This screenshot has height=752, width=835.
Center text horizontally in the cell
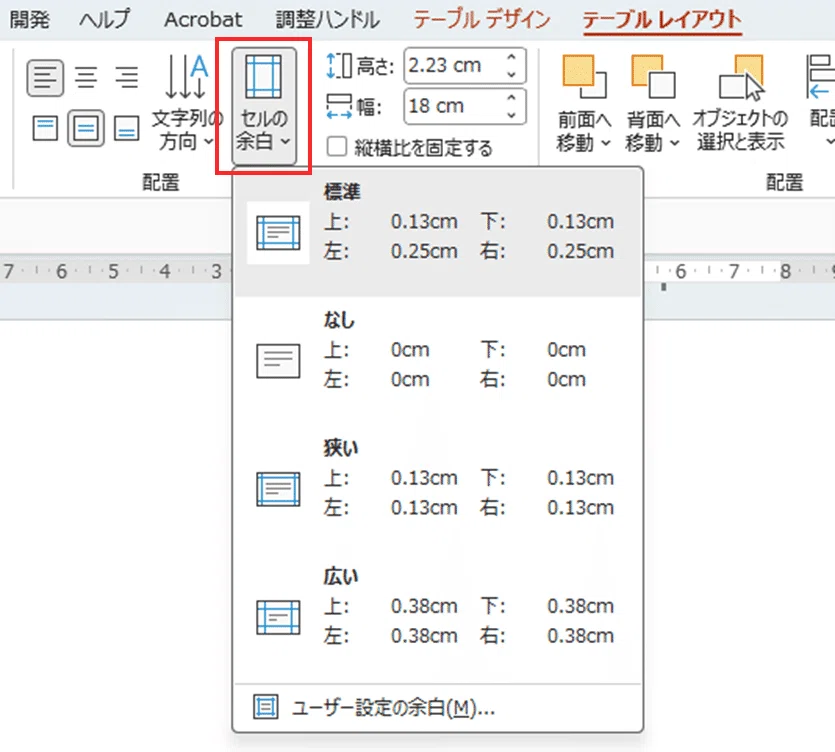[86, 78]
